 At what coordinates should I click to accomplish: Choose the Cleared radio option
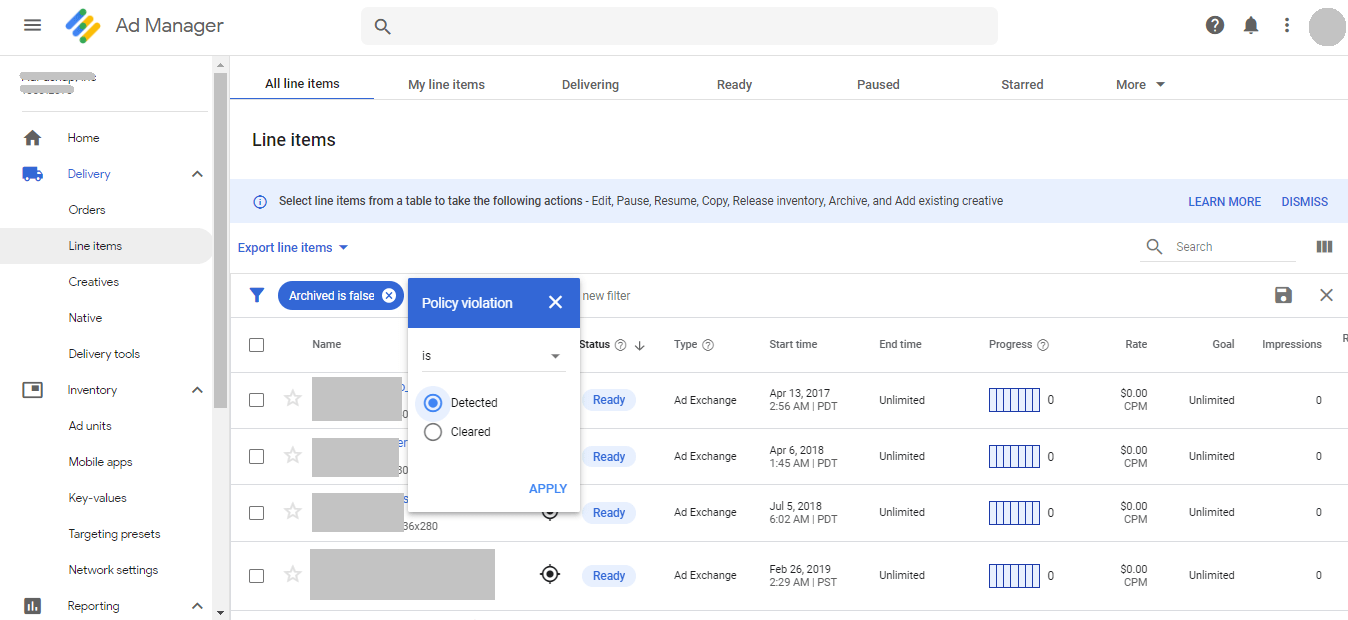pos(433,432)
